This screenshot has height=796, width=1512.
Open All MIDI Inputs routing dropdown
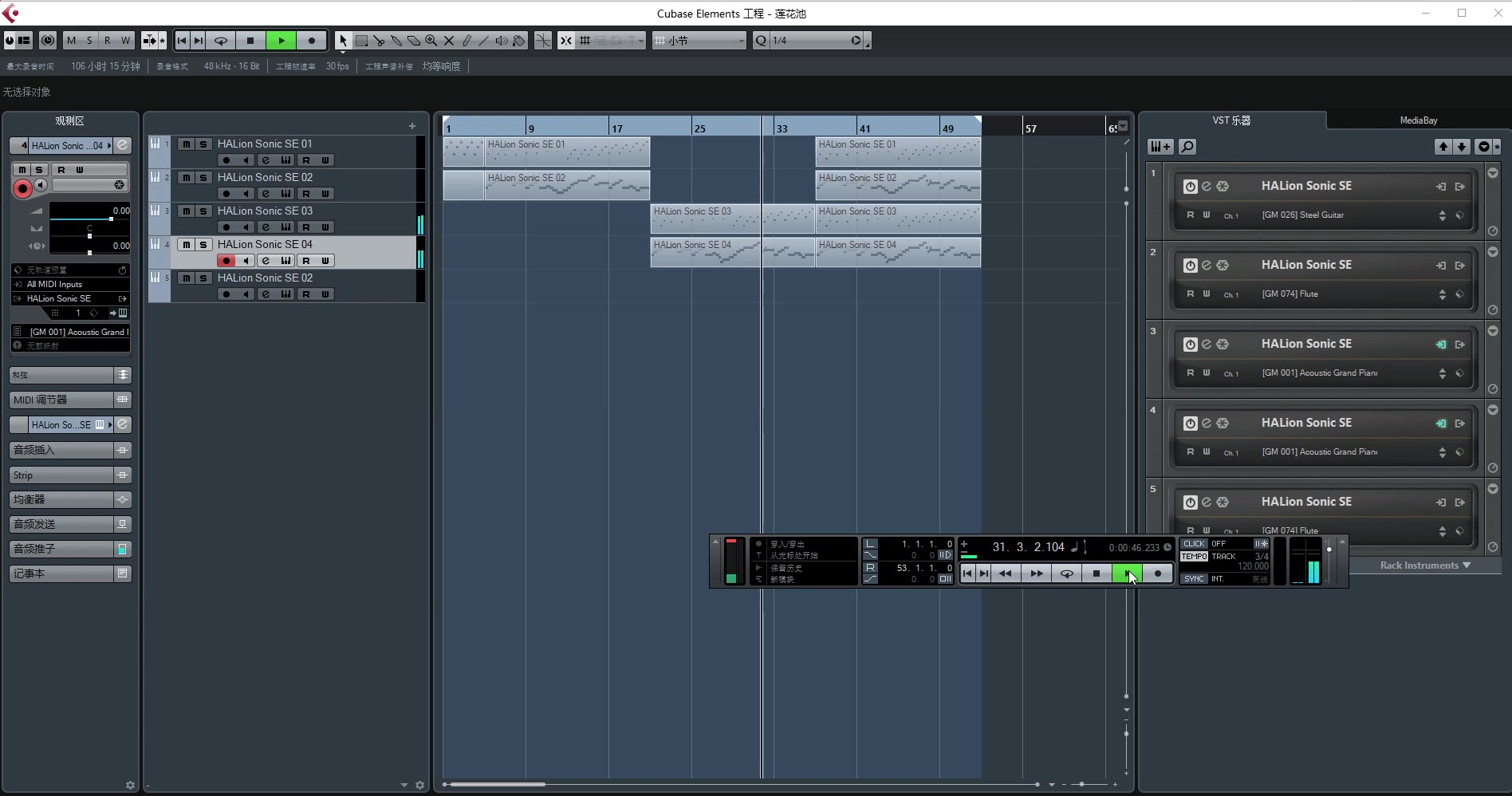[x=70, y=284]
